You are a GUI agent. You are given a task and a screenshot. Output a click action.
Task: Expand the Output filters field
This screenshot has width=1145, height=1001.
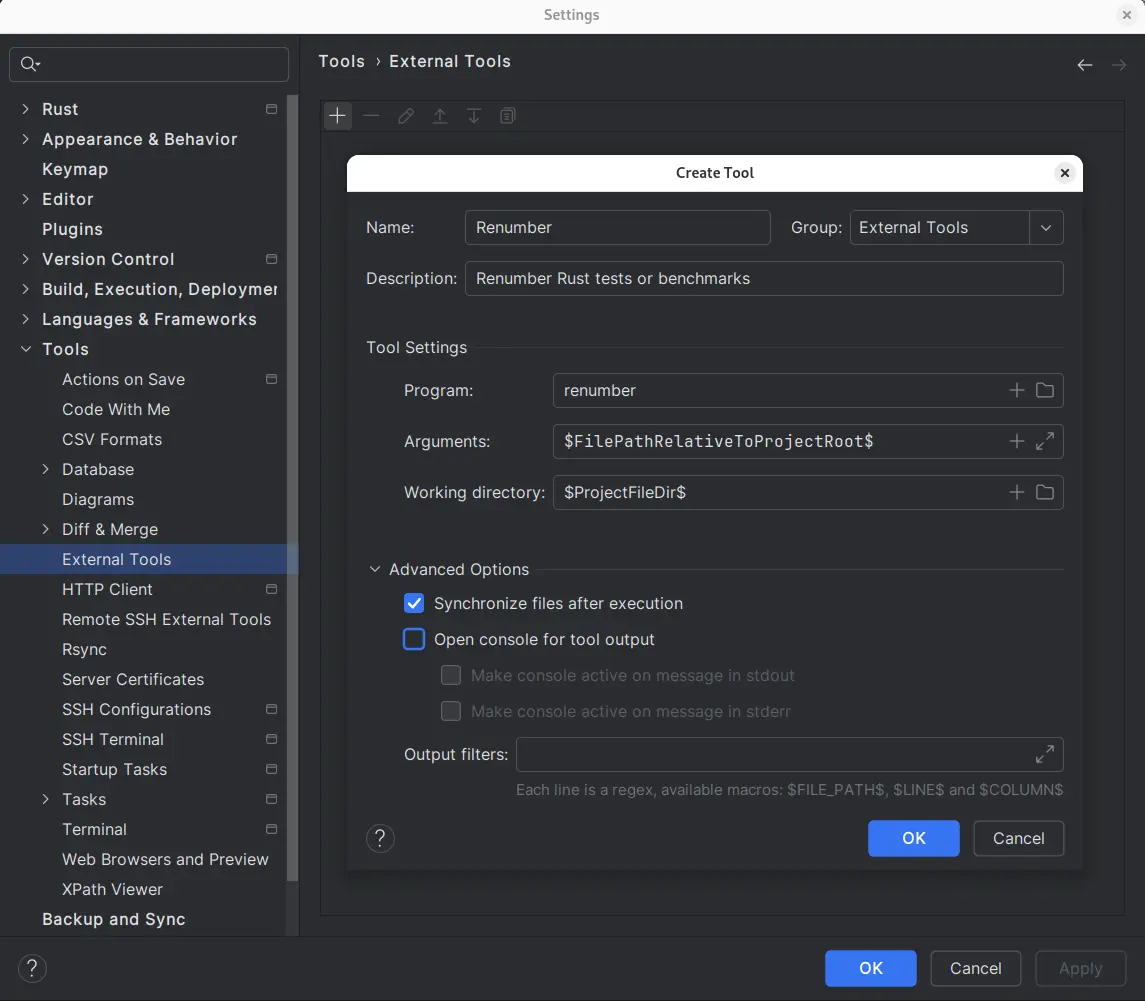[x=1045, y=754]
